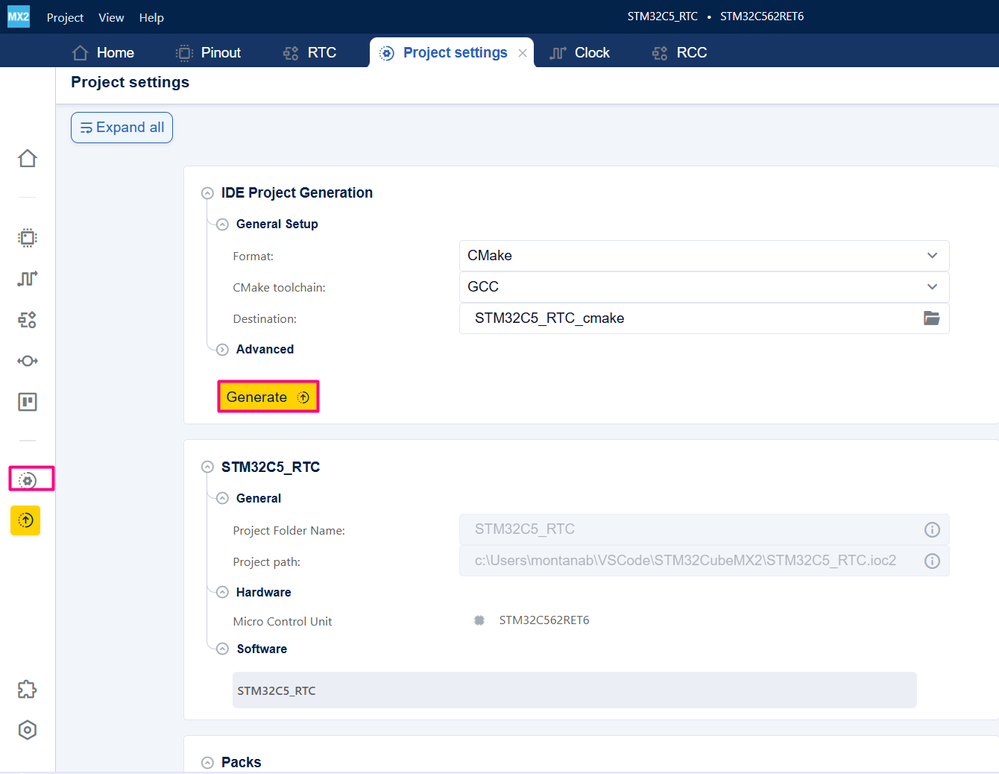Show info for Project Folder Name
The width and height of the screenshot is (999, 774).
pyautogui.click(x=931, y=529)
